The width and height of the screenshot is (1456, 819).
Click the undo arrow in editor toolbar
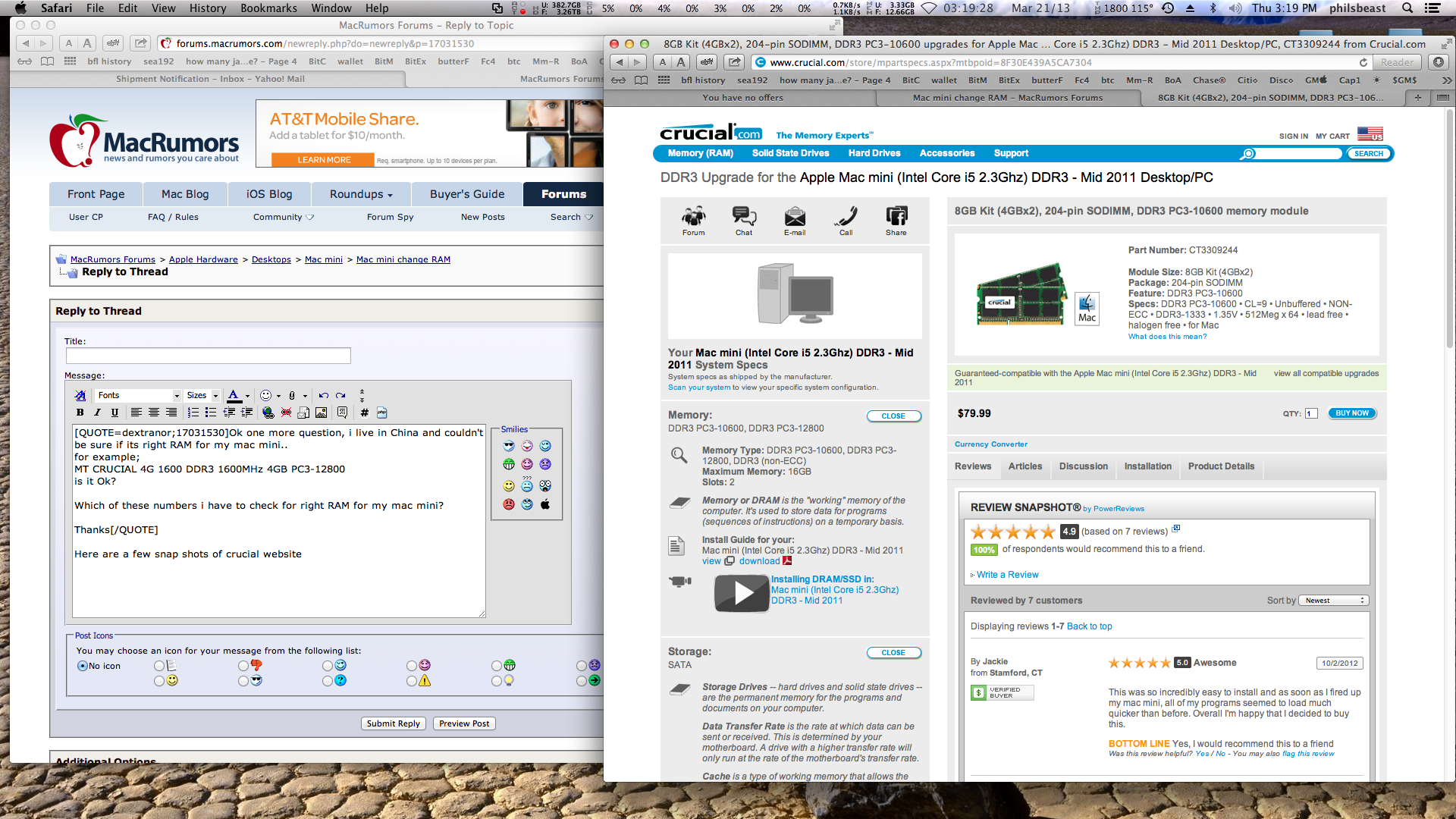point(324,395)
